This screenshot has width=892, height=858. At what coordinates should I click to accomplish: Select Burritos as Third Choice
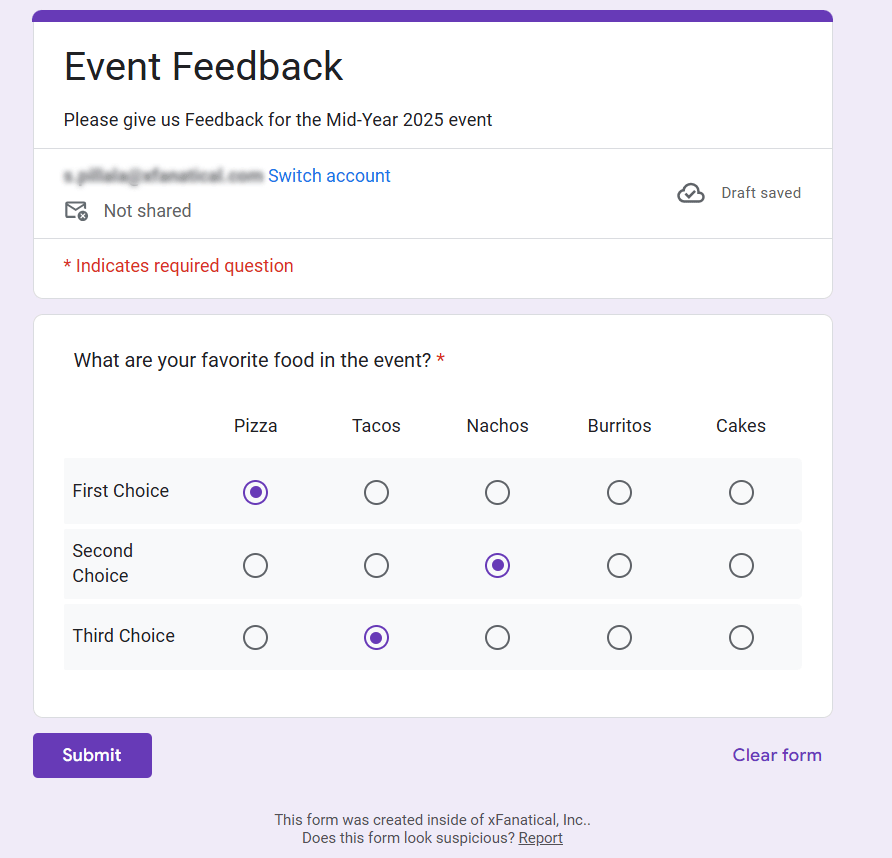pos(619,637)
